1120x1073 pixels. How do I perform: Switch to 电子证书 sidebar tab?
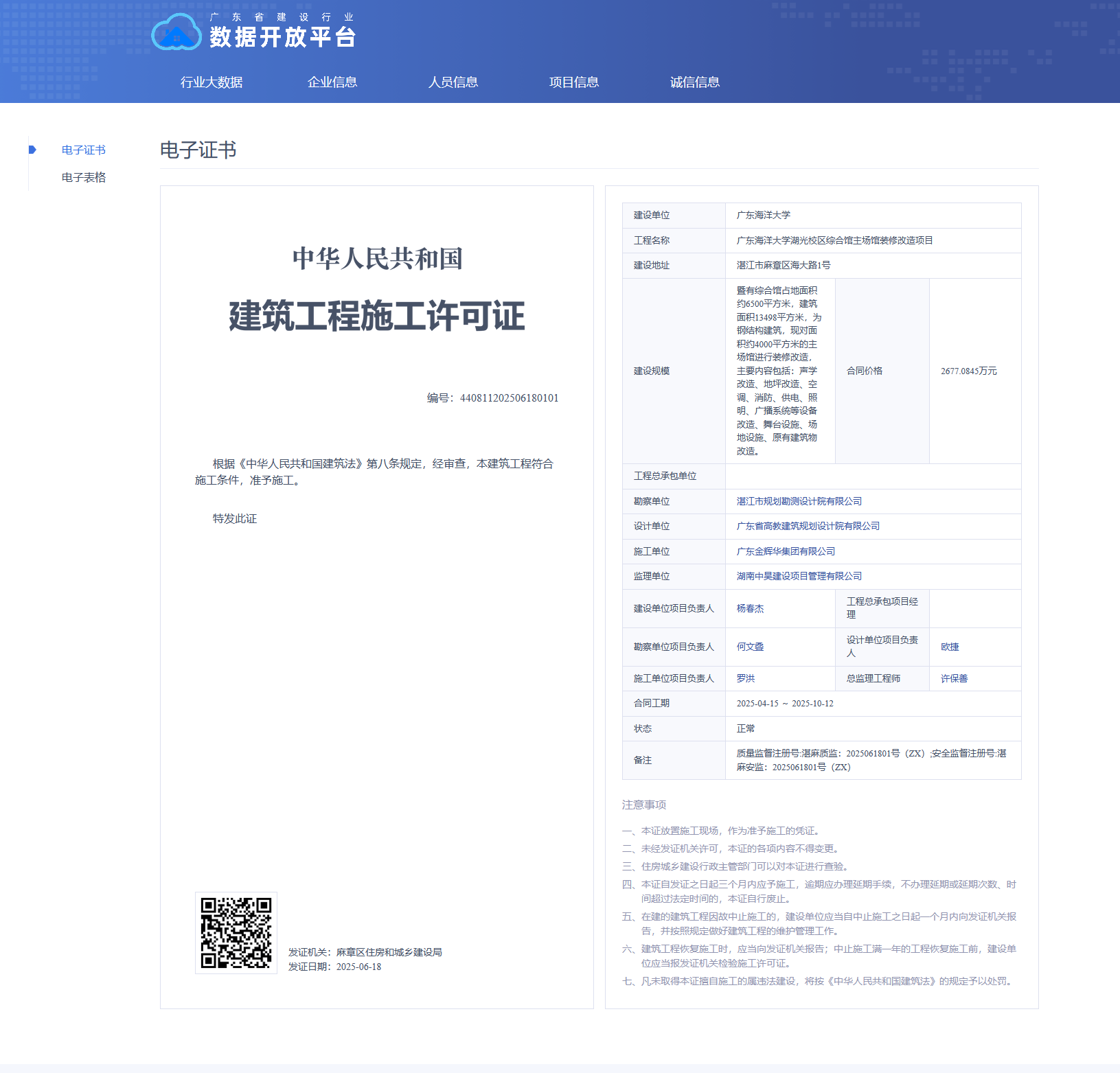tap(84, 150)
